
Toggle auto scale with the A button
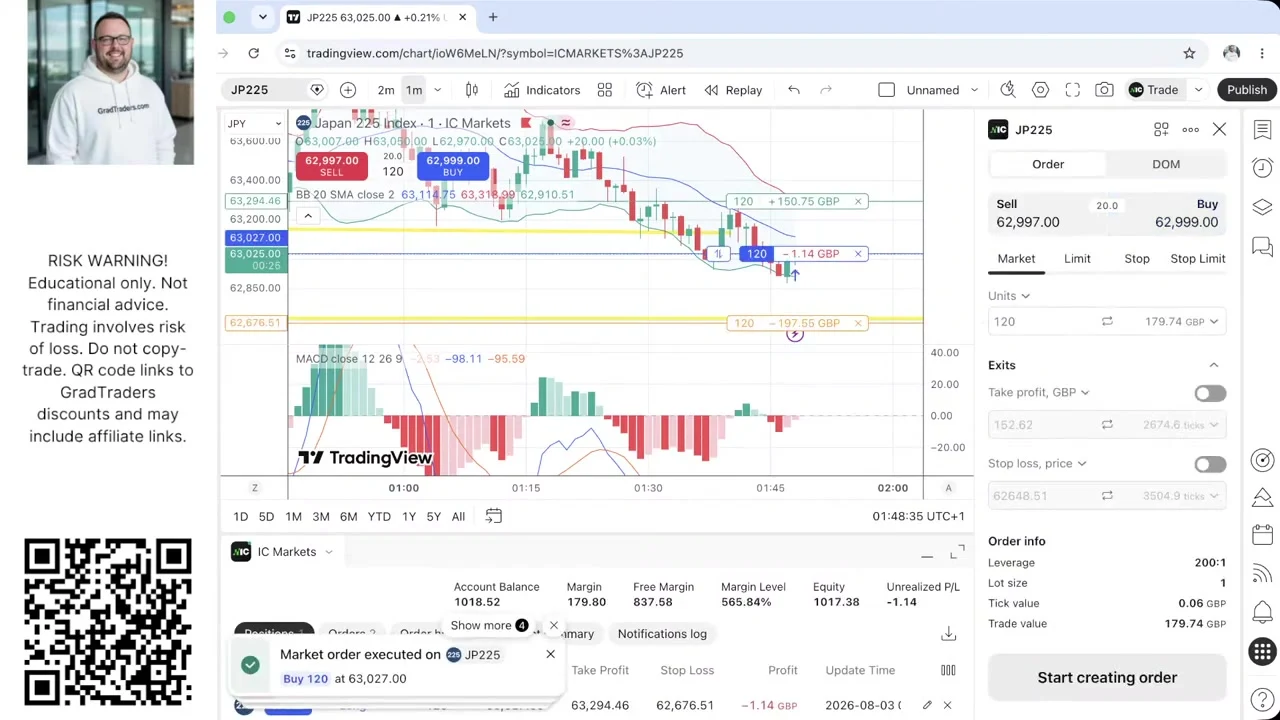coord(949,488)
